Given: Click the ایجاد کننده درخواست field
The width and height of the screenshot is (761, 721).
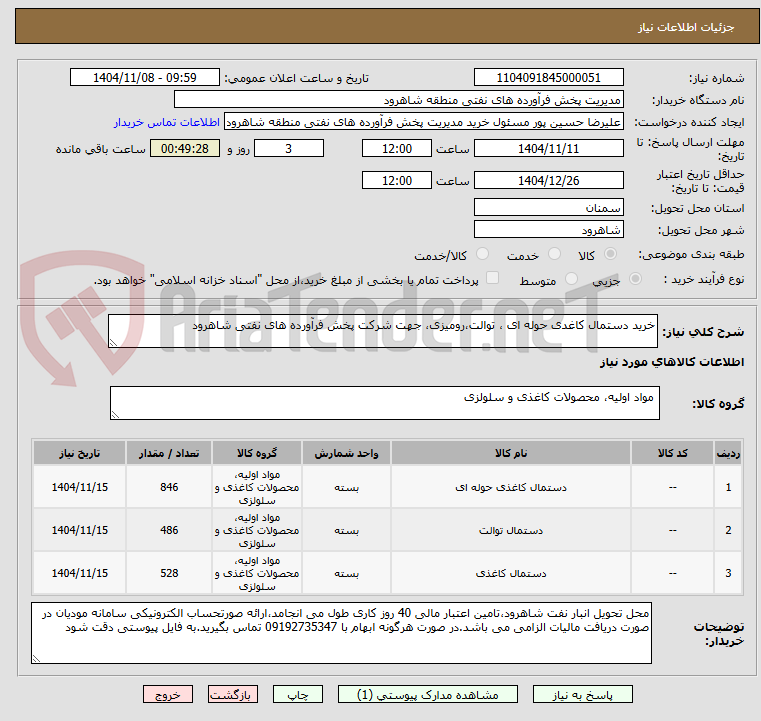Looking at the screenshot, I should tap(424, 122).
